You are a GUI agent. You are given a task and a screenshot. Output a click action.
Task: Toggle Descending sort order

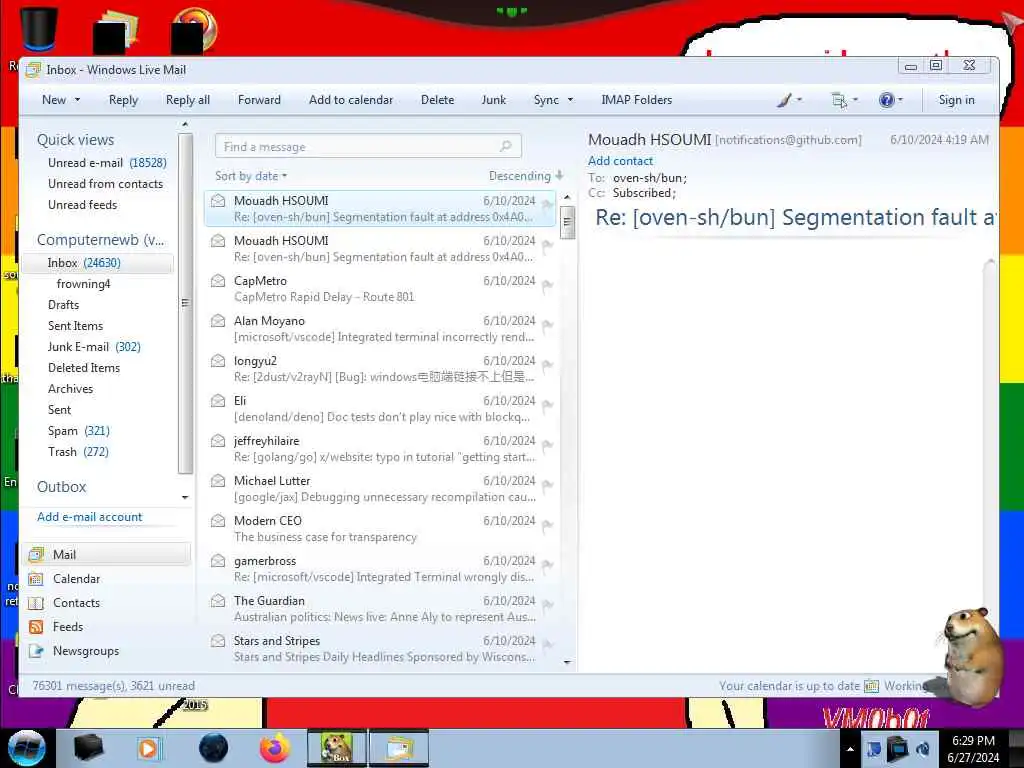526,176
